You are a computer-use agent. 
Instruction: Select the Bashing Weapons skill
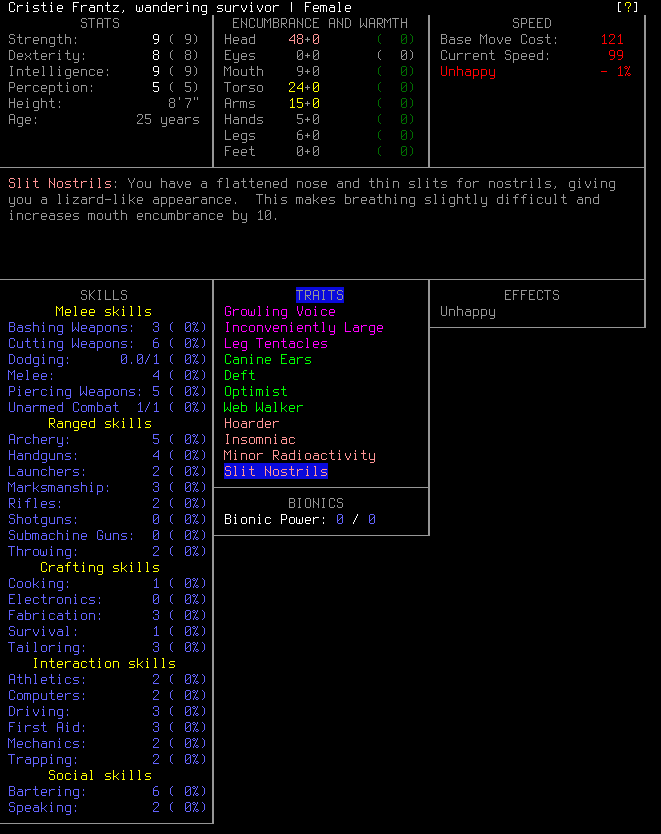(x=107, y=327)
